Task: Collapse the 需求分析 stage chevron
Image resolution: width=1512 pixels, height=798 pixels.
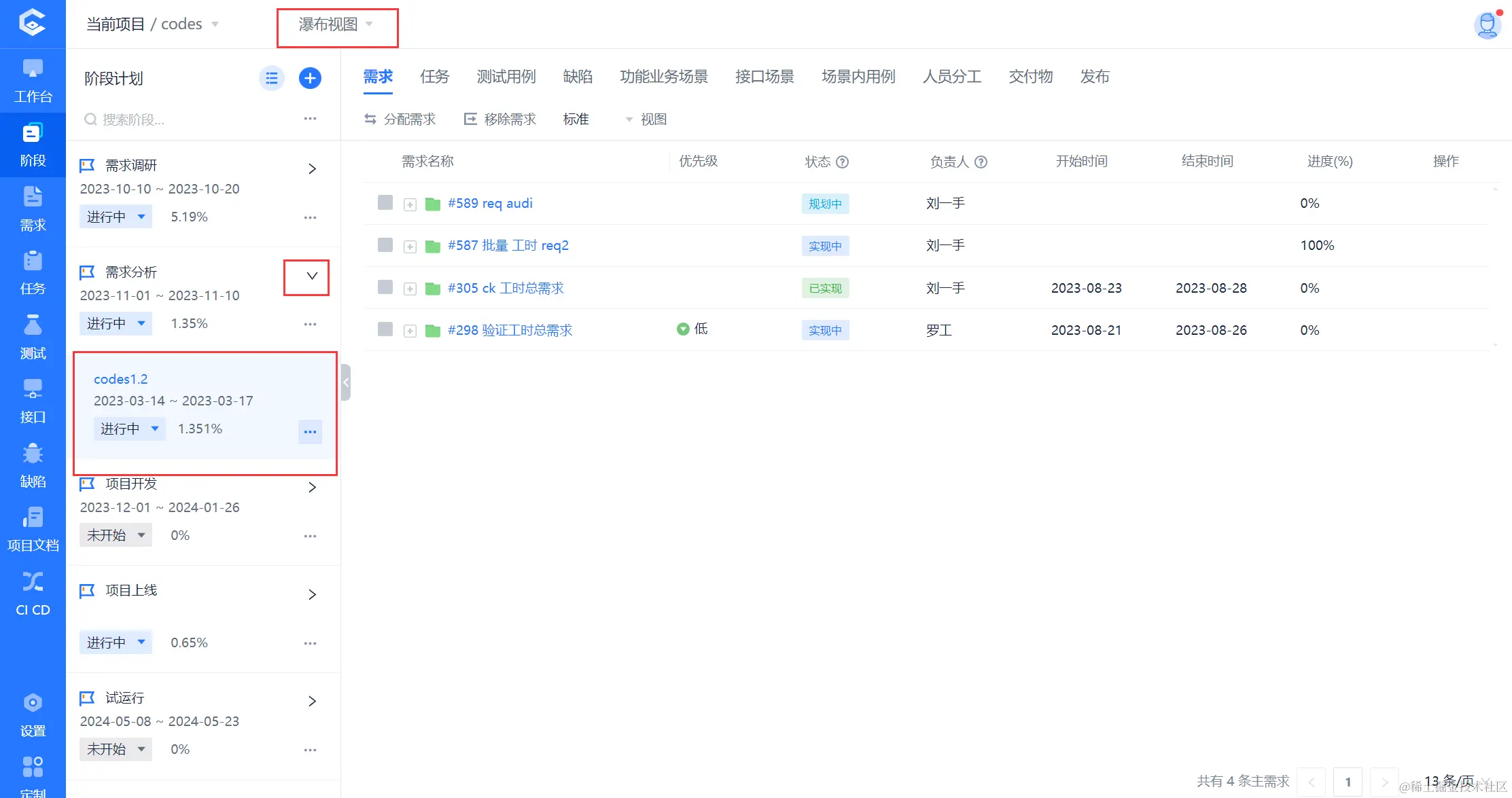Action: tap(312, 276)
